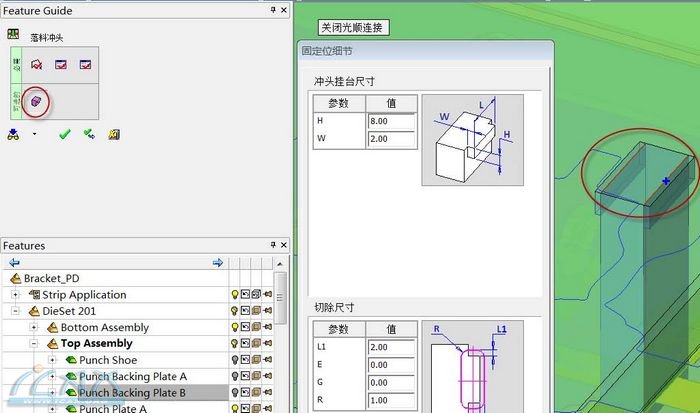Toggle light bulb visibility for Bottom Assembly
This screenshot has height=413, width=700.
coord(235,327)
